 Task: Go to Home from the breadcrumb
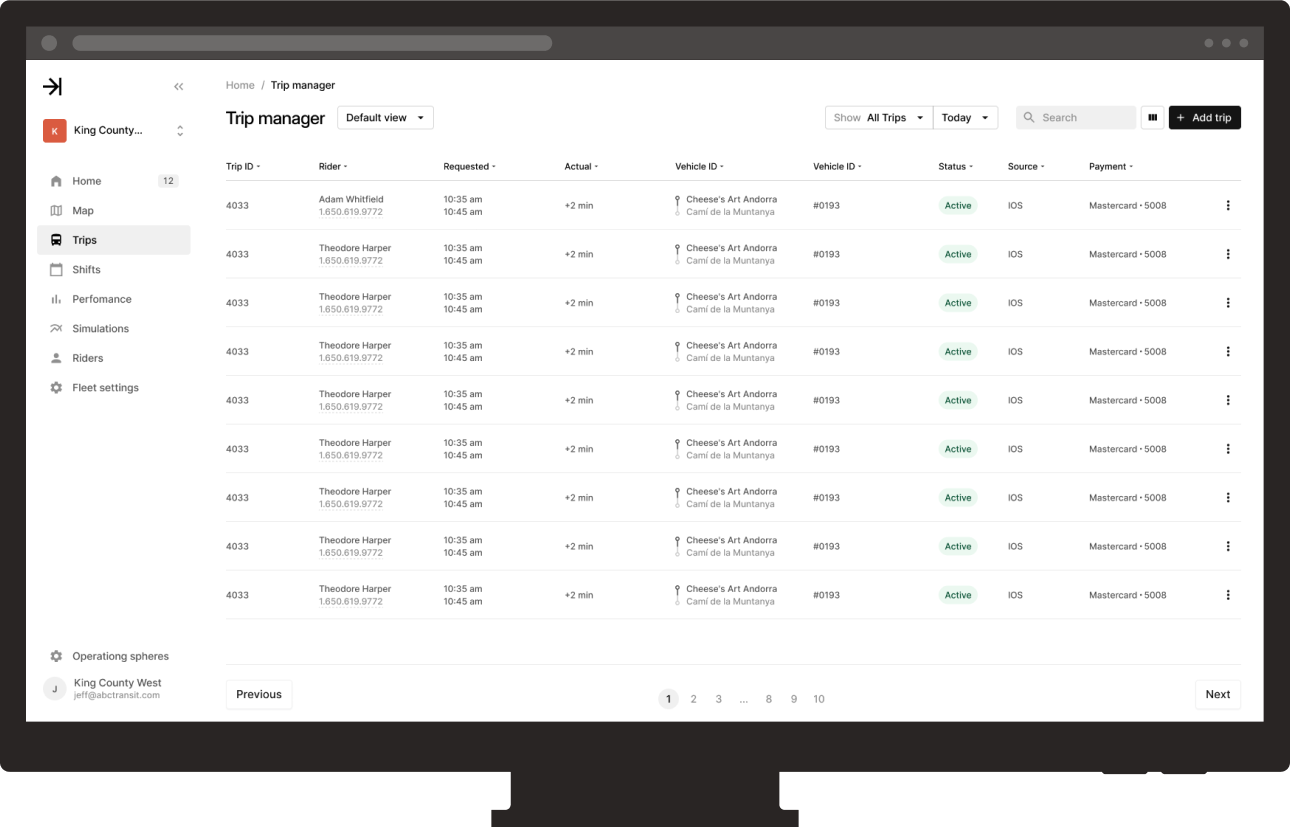[240, 85]
